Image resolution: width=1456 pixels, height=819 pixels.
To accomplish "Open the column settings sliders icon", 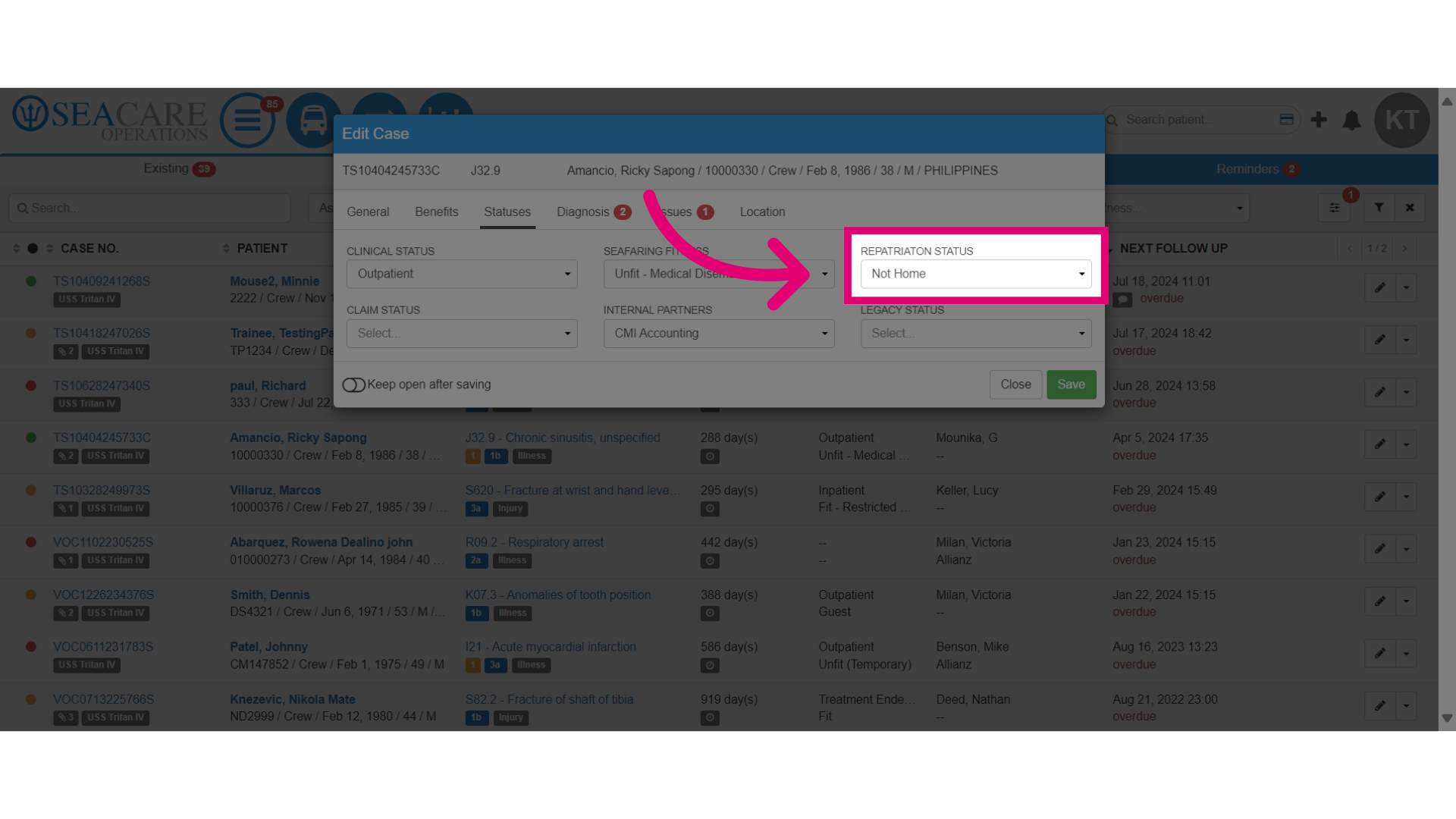I will pyautogui.click(x=1334, y=208).
